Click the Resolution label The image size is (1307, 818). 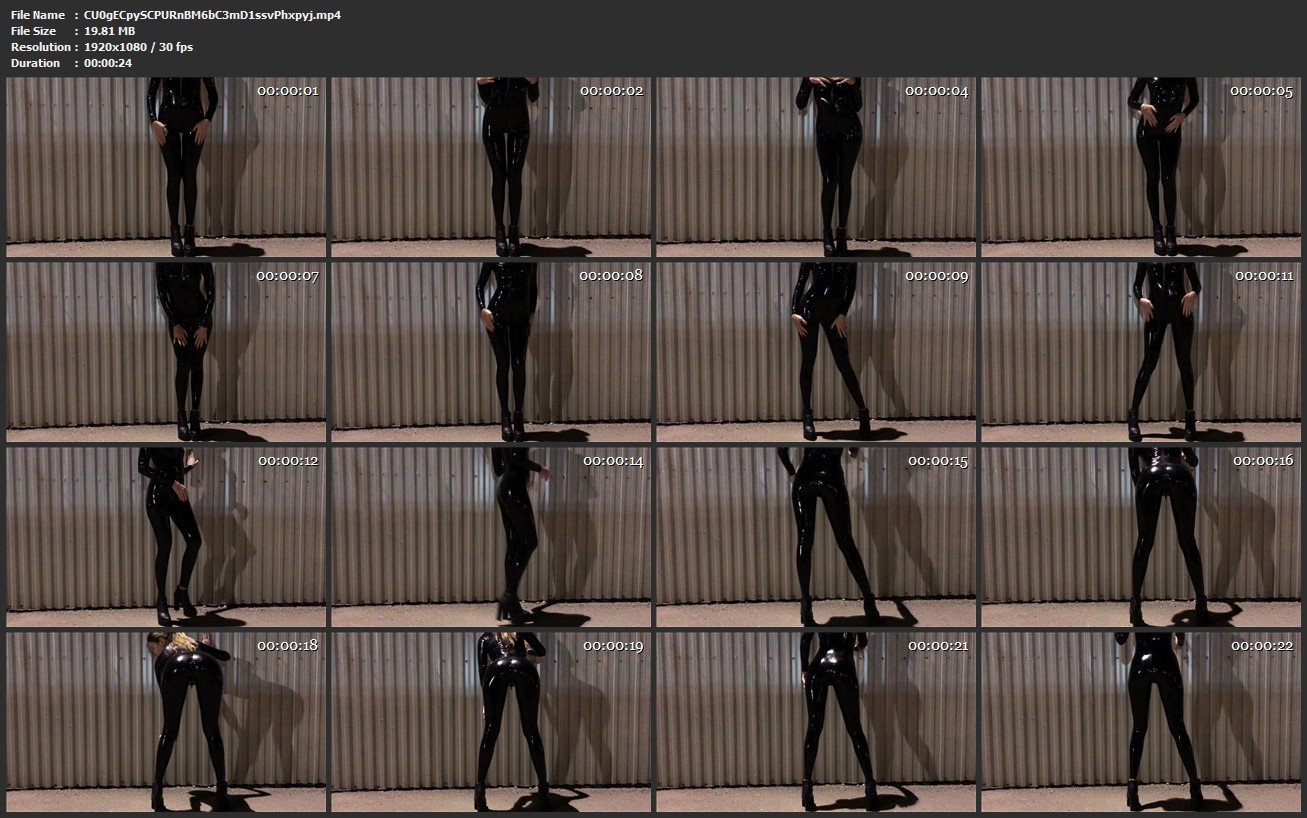click(x=41, y=47)
